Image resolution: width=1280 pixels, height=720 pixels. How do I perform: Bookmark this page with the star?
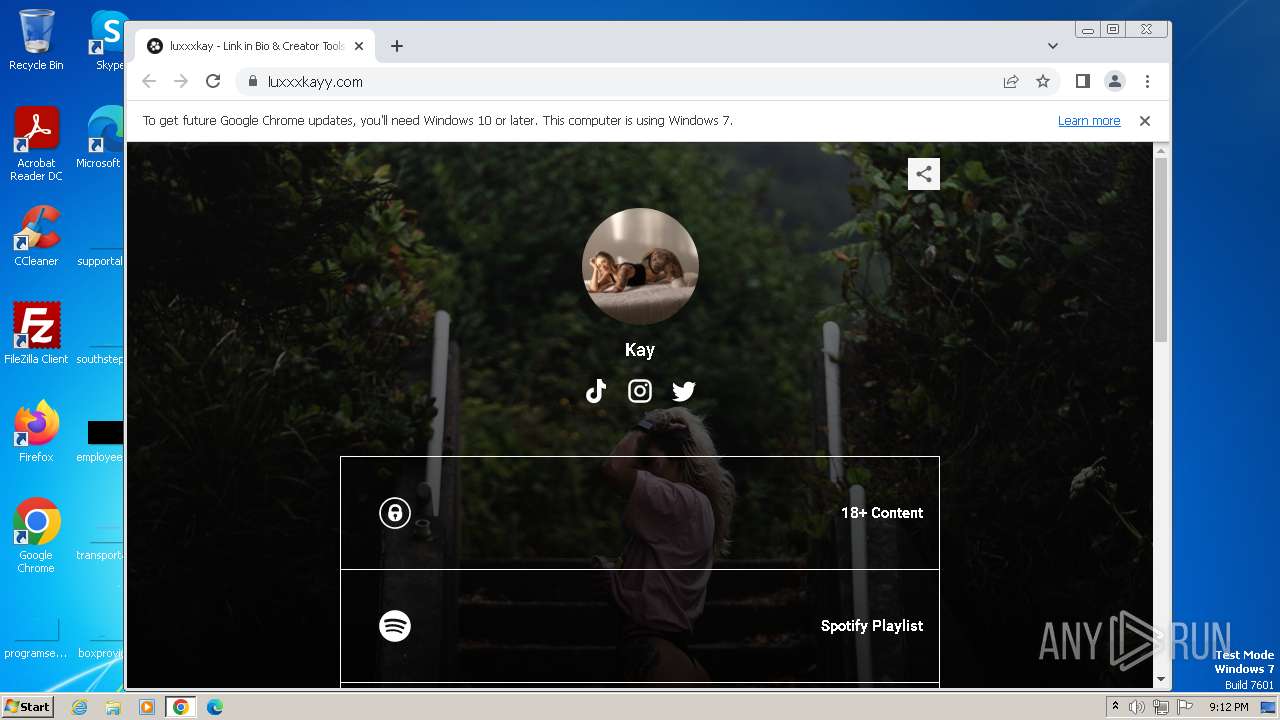pyautogui.click(x=1043, y=82)
